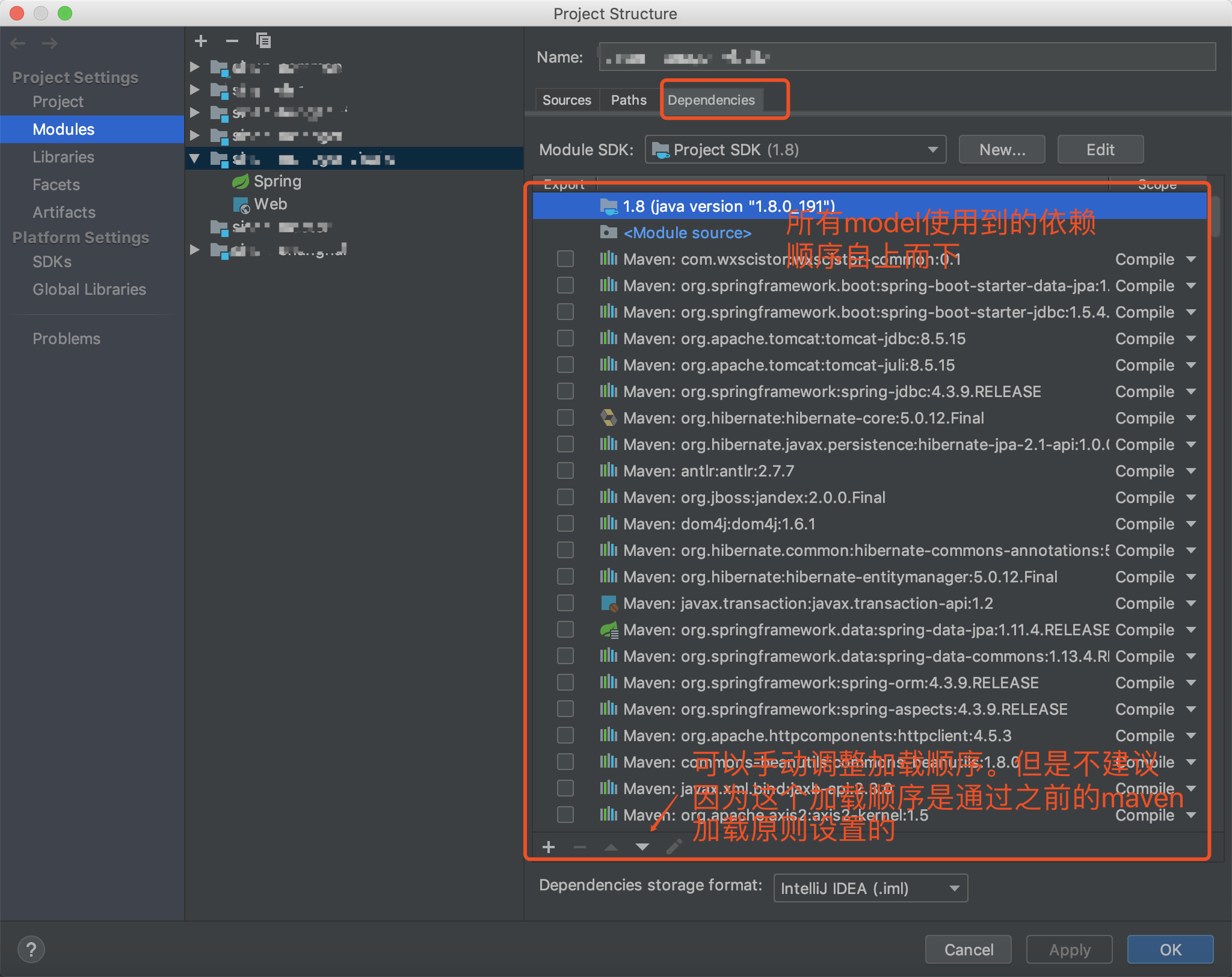
Task: Check export box for tomcat-jdbc dependency
Action: [565, 339]
